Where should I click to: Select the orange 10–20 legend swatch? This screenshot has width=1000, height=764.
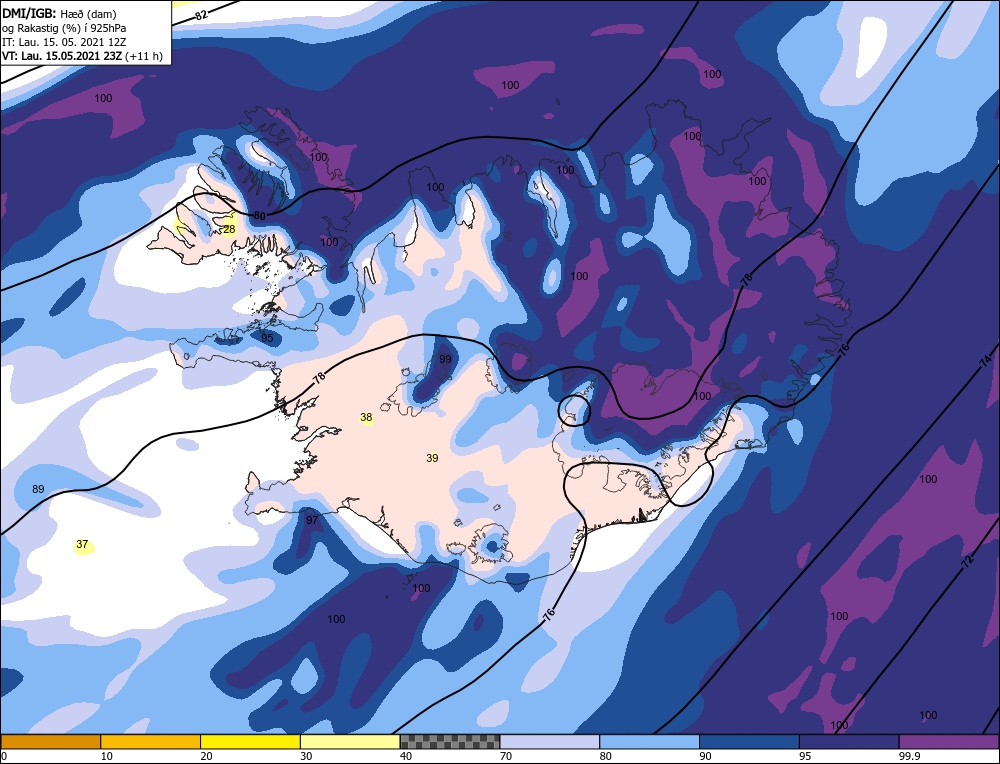tap(151, 741)
